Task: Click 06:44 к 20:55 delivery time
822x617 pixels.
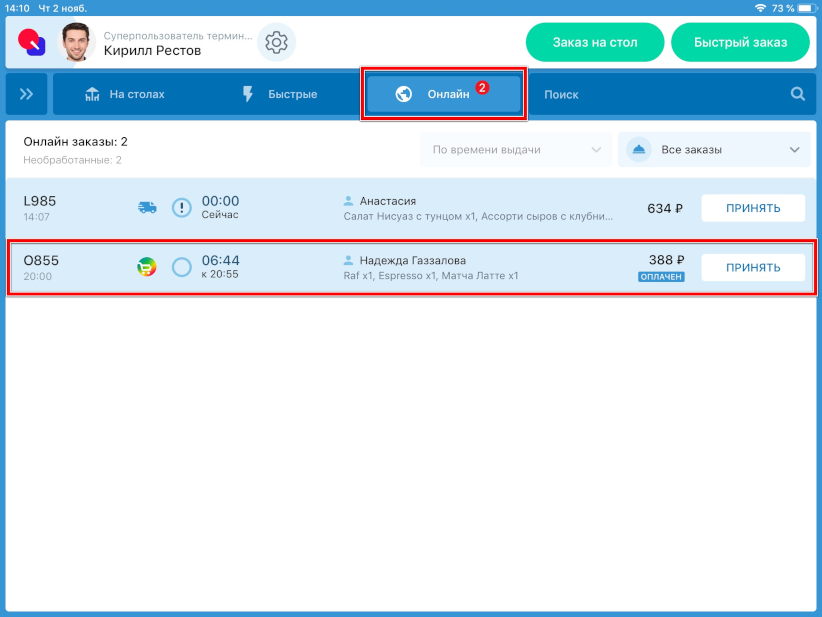Action: [220, 267]
